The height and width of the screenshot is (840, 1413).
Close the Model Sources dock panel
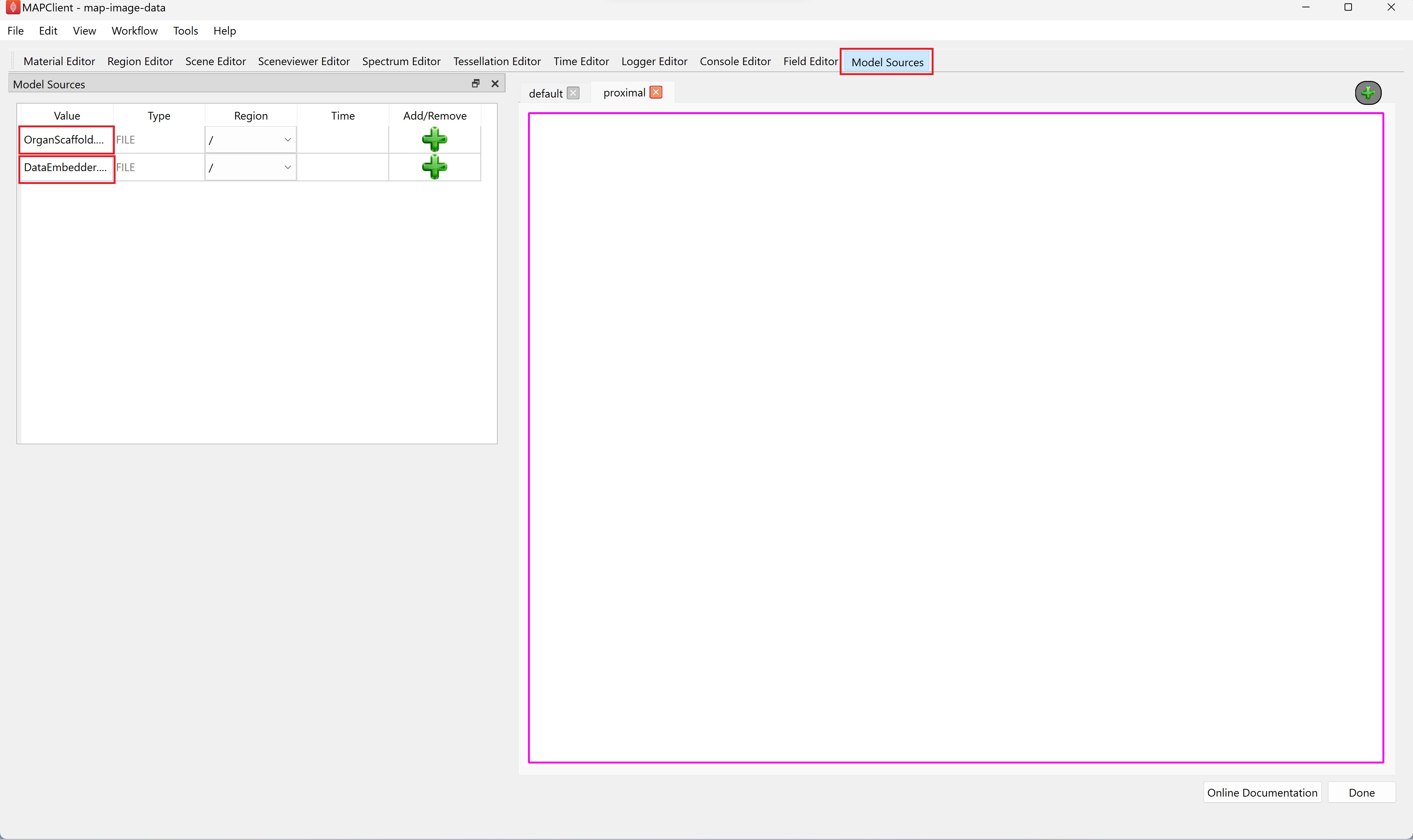495,84
